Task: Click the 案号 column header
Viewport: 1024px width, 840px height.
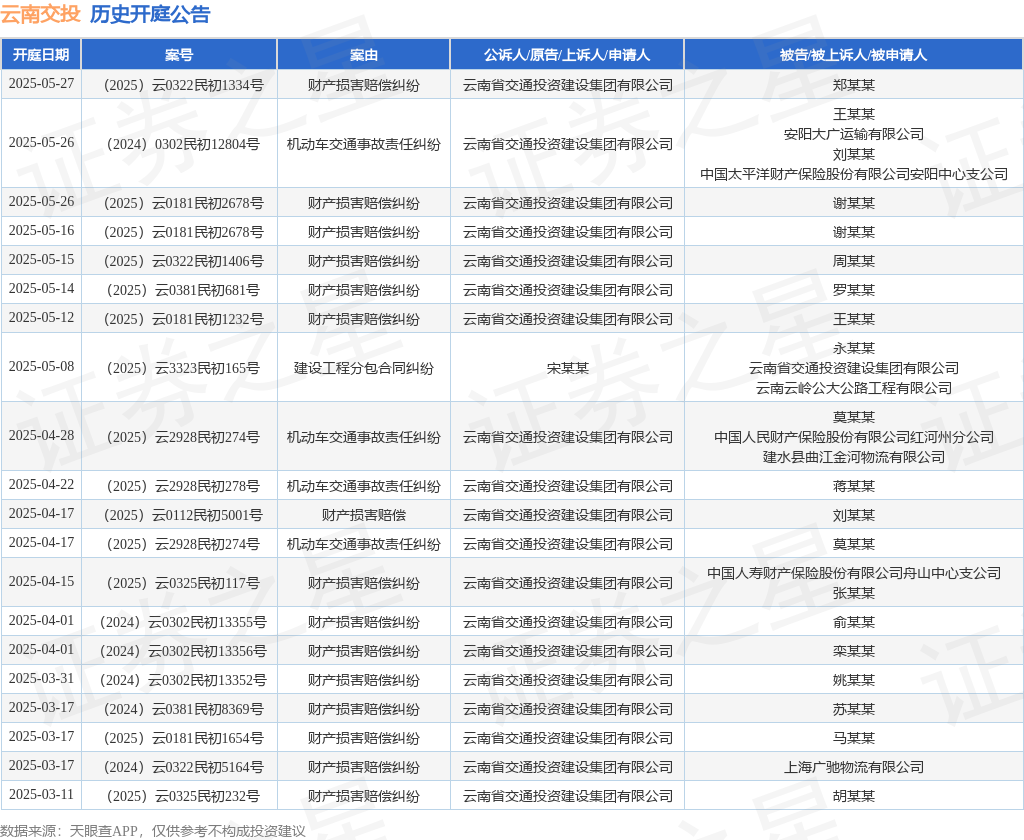Action: (179, 55)
